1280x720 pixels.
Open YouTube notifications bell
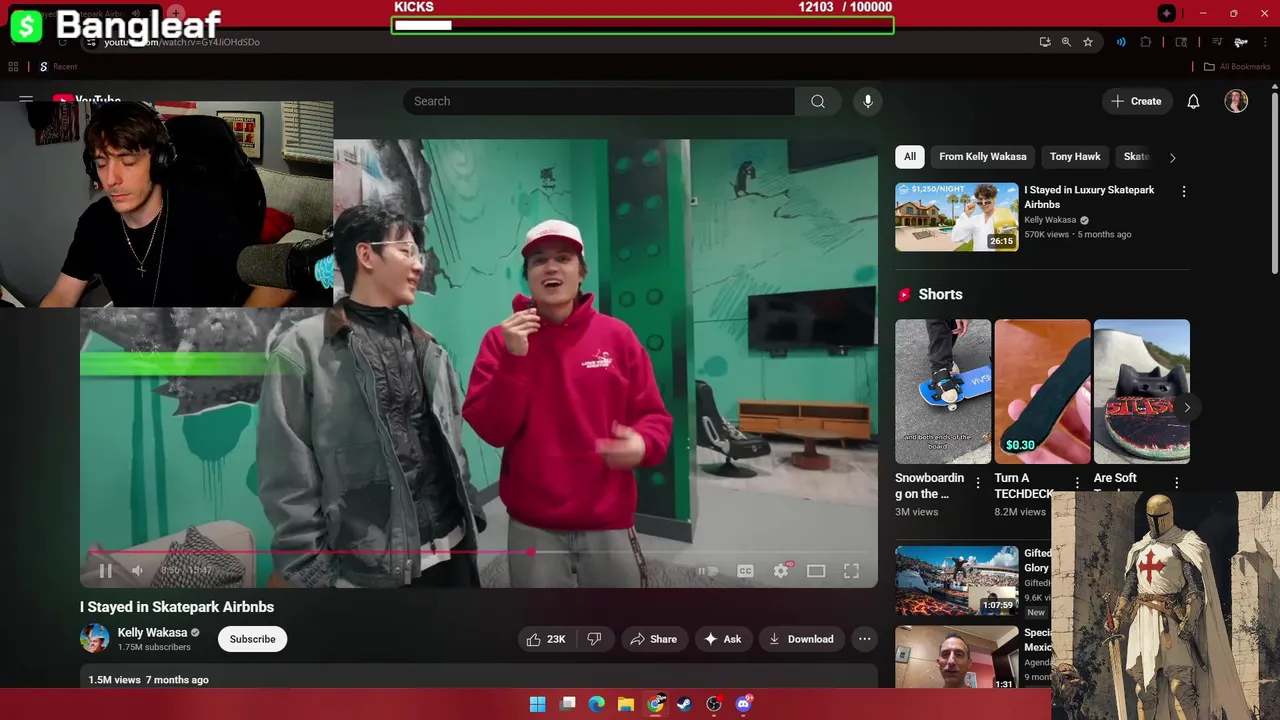point(1193,101)
